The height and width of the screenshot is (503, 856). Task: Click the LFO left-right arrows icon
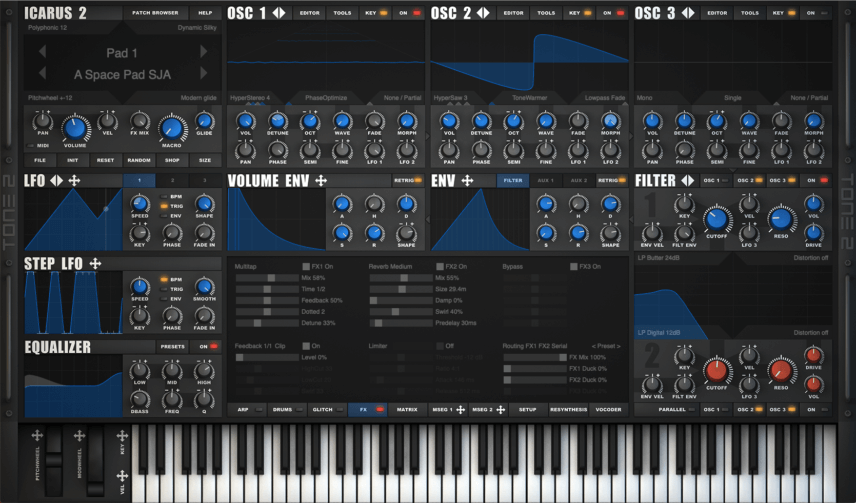pyautogui.click(x=57, y=180)
